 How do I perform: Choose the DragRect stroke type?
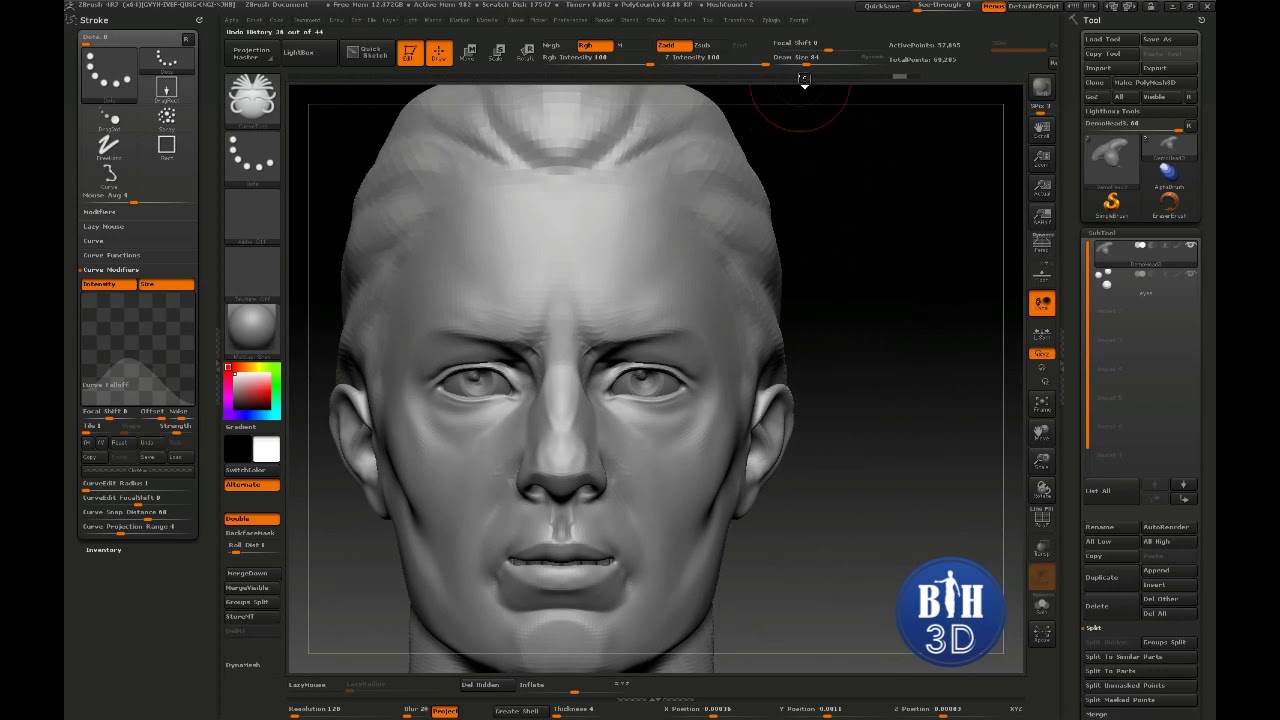pyautogui.click(x=167, y=91)
